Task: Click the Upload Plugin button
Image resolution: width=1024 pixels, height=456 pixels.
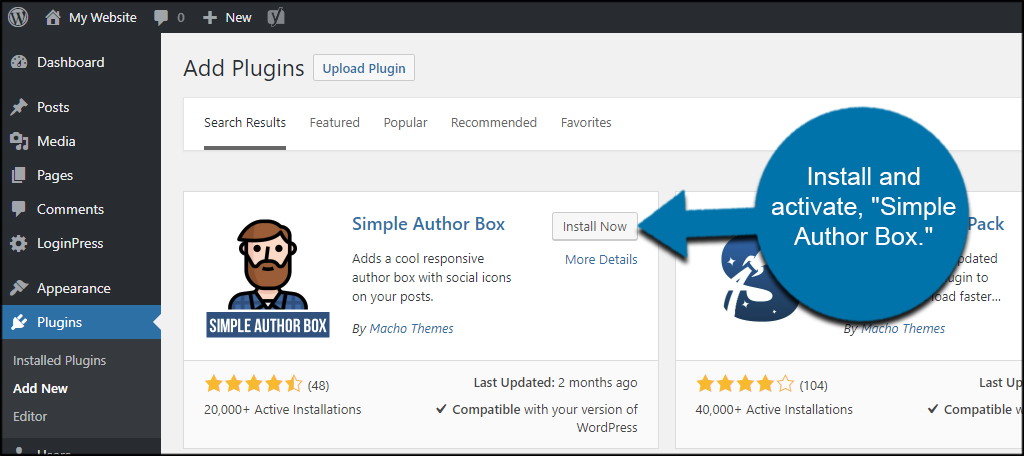Action: (x=364, y=68)
